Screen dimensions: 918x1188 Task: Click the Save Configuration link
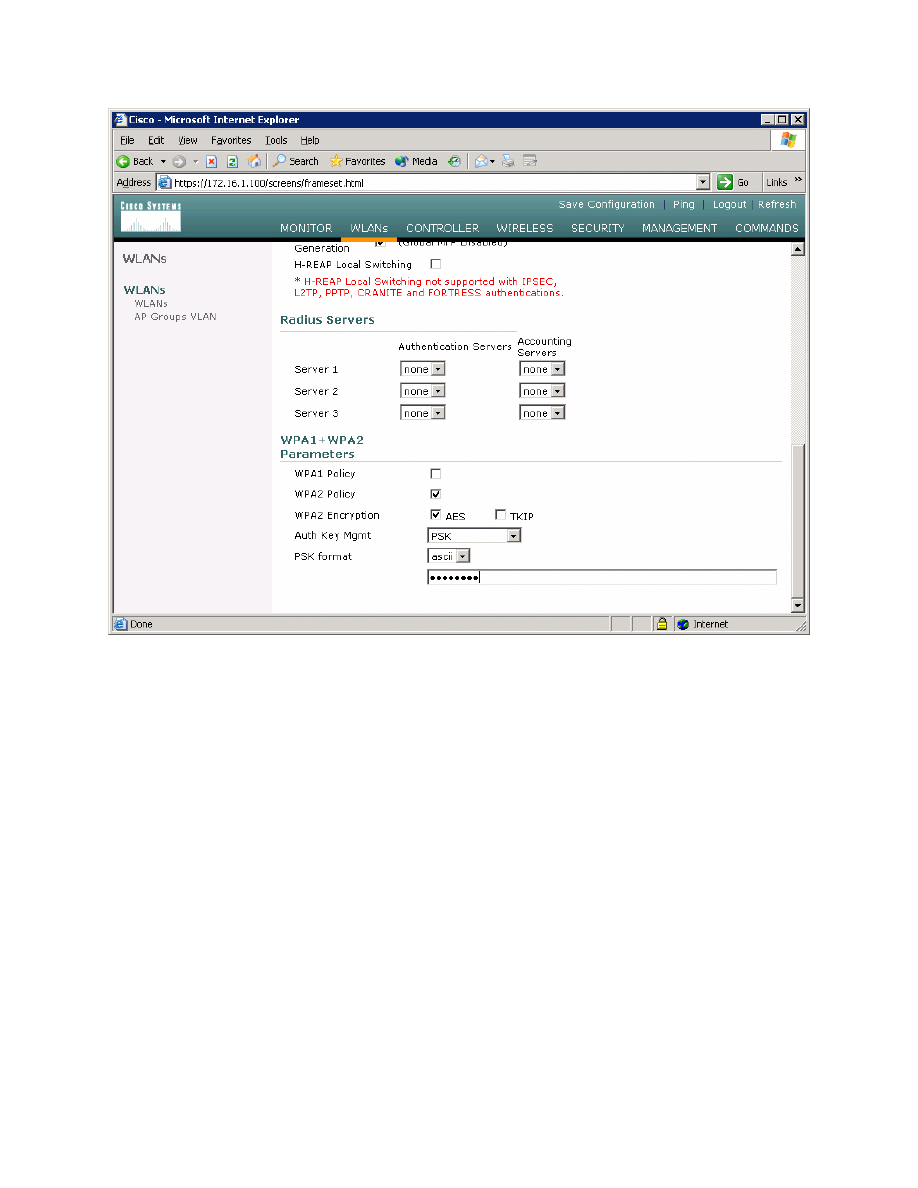pyautogui.click(x=606, y=204)
